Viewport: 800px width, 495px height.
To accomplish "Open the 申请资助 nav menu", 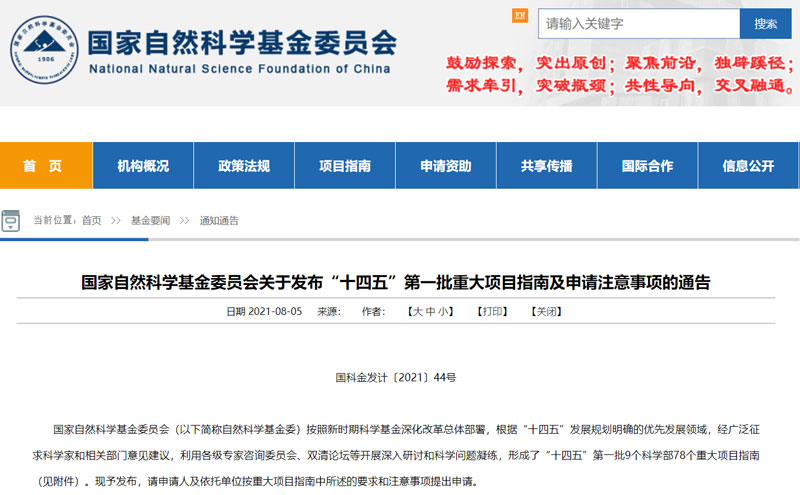I will click(446, 165).
